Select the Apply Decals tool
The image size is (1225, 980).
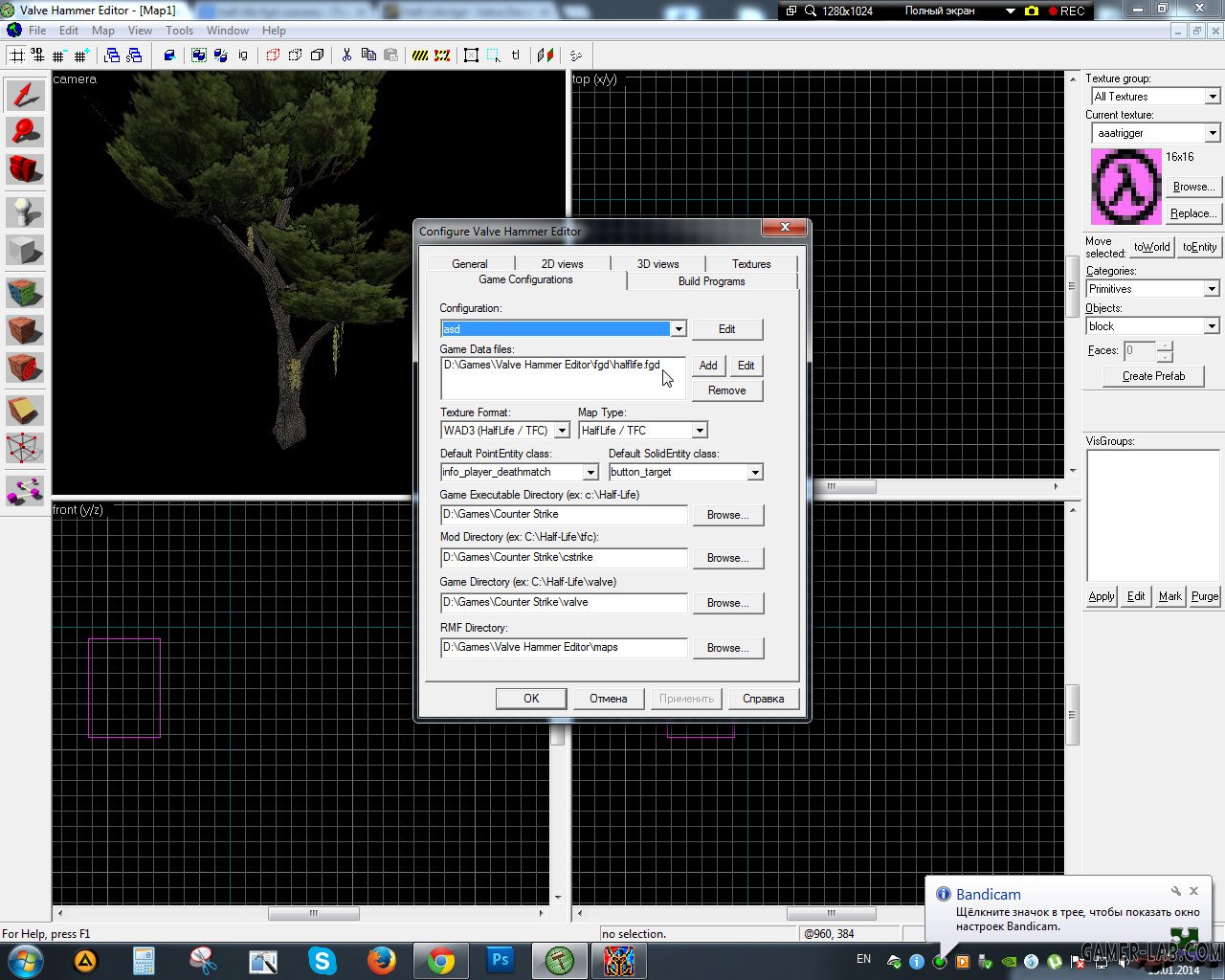(x=25, y=367)
